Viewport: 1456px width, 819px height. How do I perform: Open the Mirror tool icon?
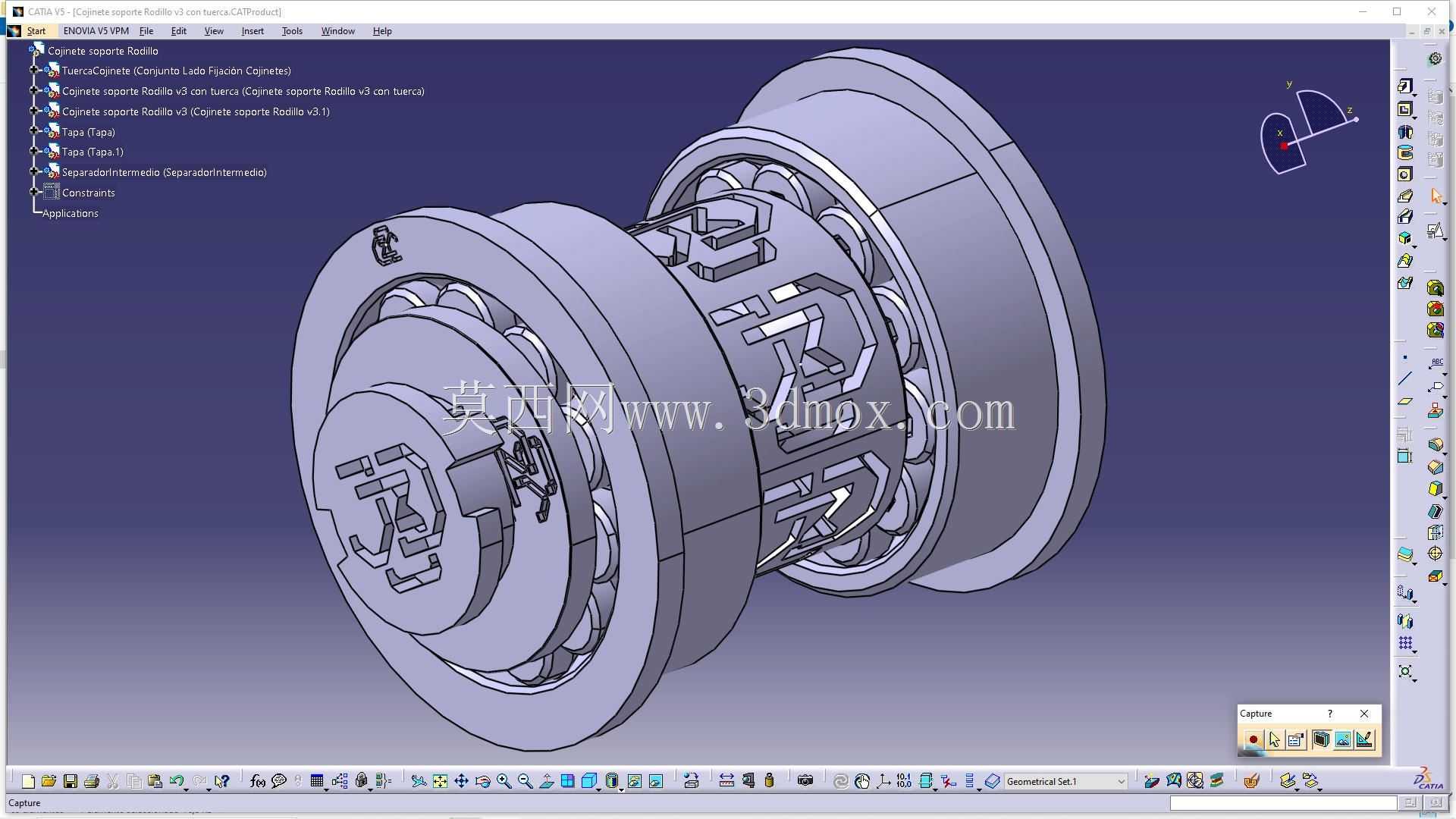coord(1405,621)
